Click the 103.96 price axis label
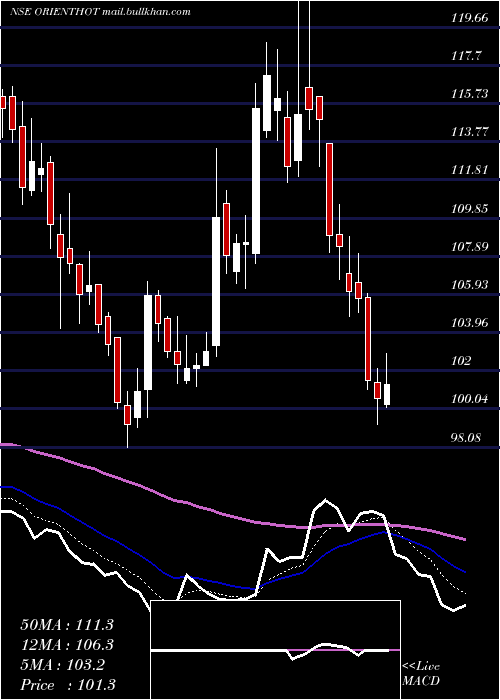Viewport: 500px width, 700px height. click(x=469, y=322)
